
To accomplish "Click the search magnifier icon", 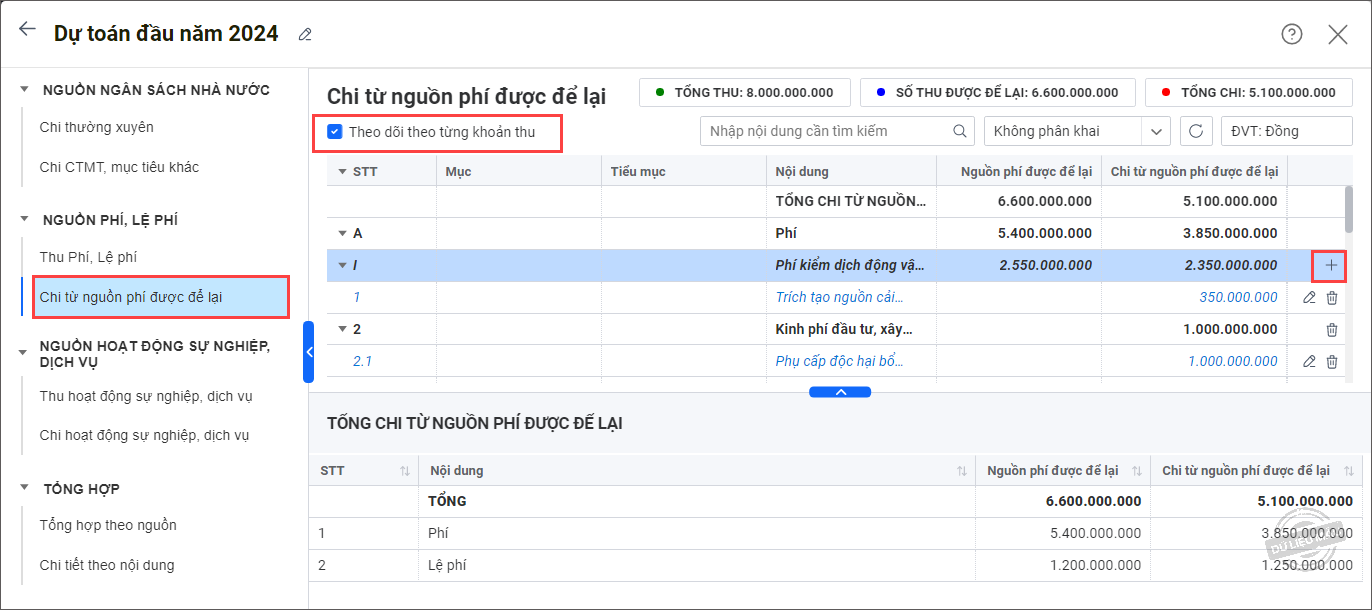I will pyautogui.click(x=959, y=131).
